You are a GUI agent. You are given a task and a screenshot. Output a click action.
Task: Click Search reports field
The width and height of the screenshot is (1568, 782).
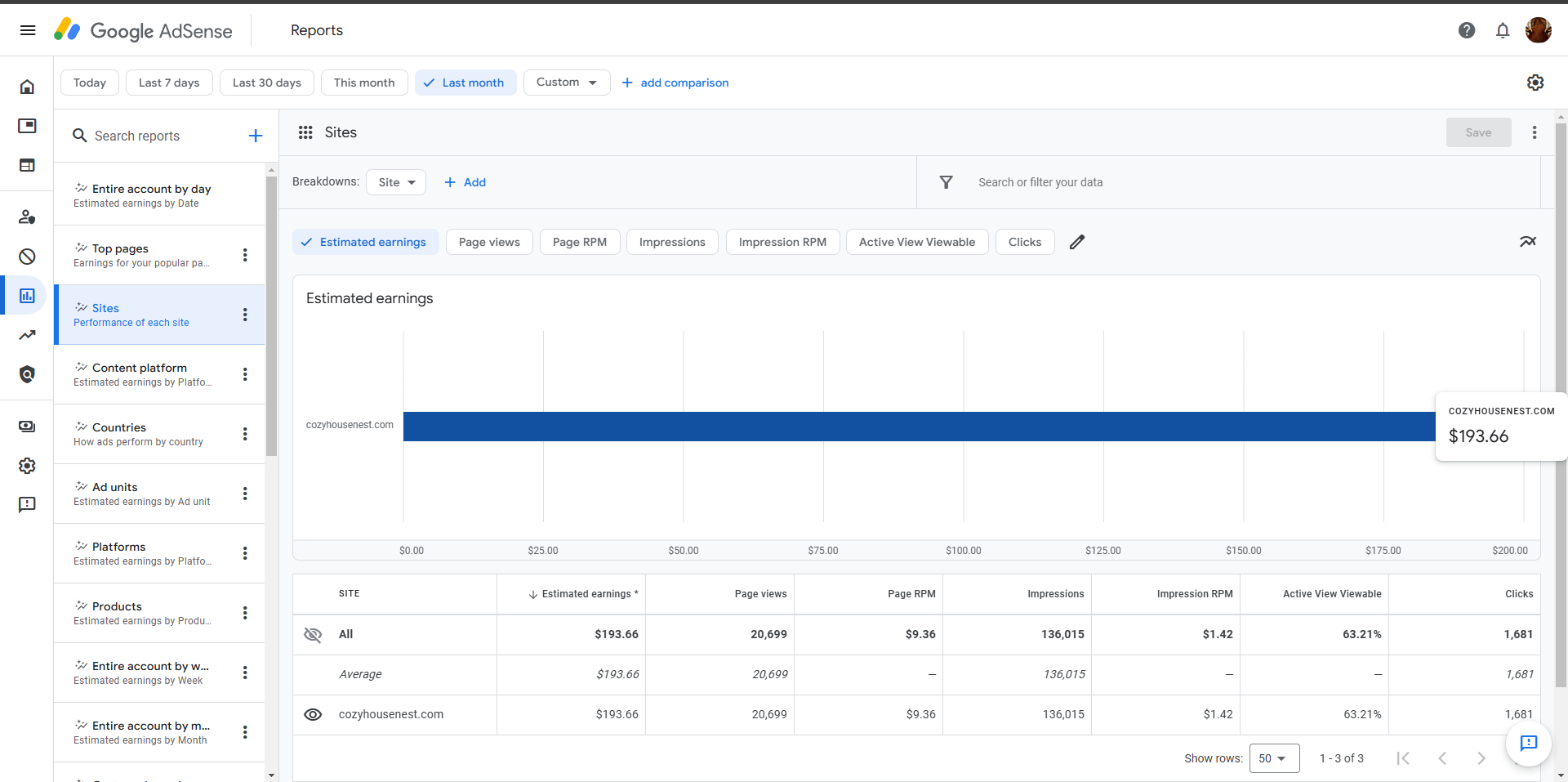pyautogui.click(x=137, y=136)
